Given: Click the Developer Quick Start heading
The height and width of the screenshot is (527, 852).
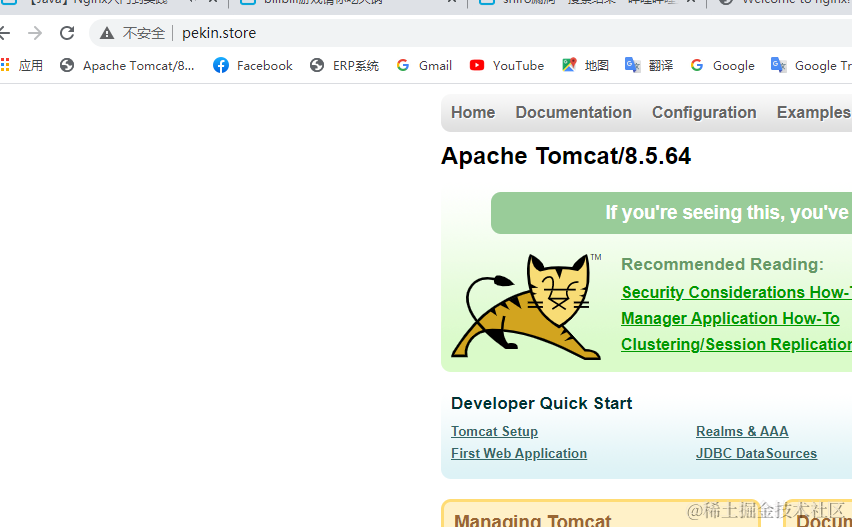Looking at the screenshot, I should pos(542,404).
